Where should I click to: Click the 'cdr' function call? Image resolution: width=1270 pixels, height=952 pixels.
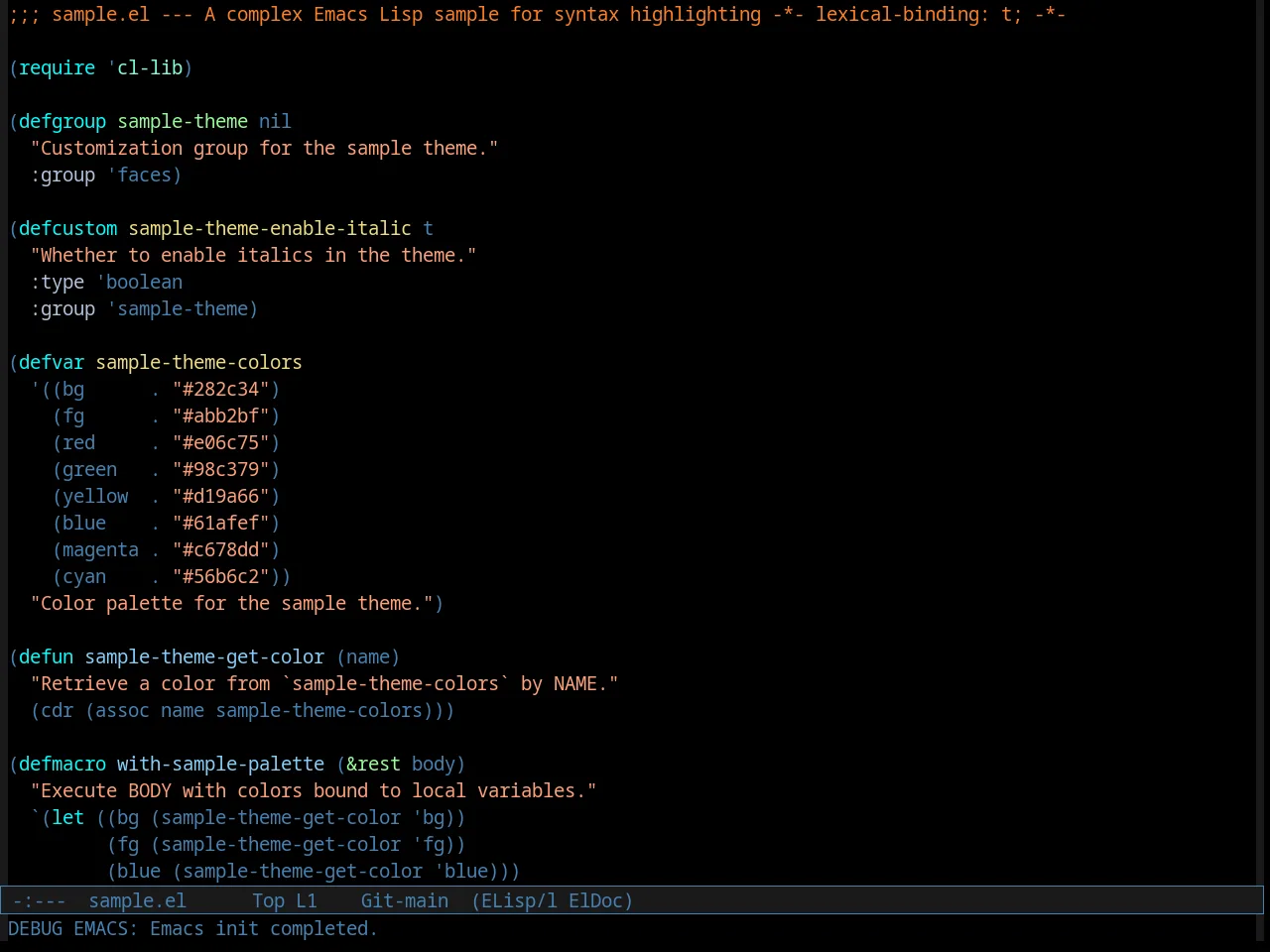(x=58, y=710)
